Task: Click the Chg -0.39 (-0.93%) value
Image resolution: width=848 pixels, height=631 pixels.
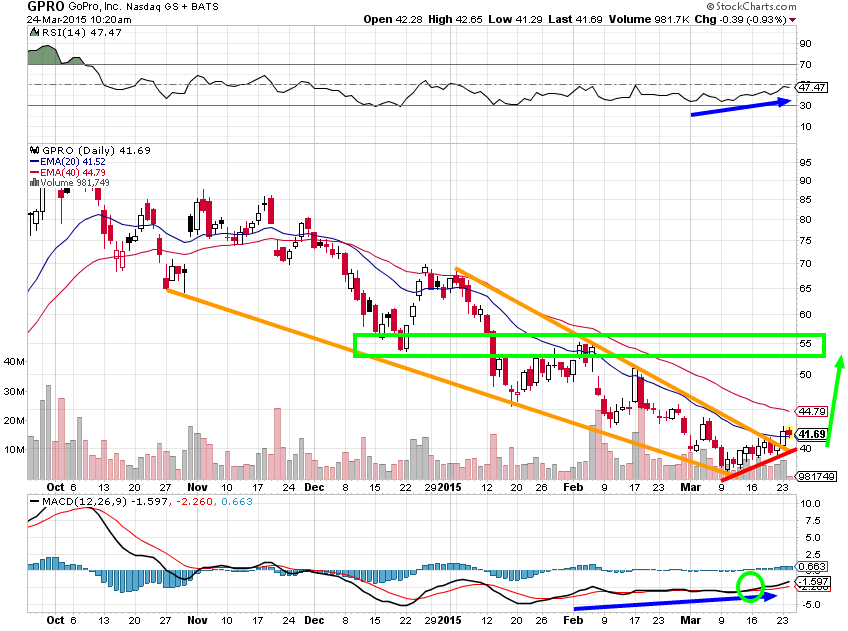Action: pyautogui.click(x=740, y=19)
